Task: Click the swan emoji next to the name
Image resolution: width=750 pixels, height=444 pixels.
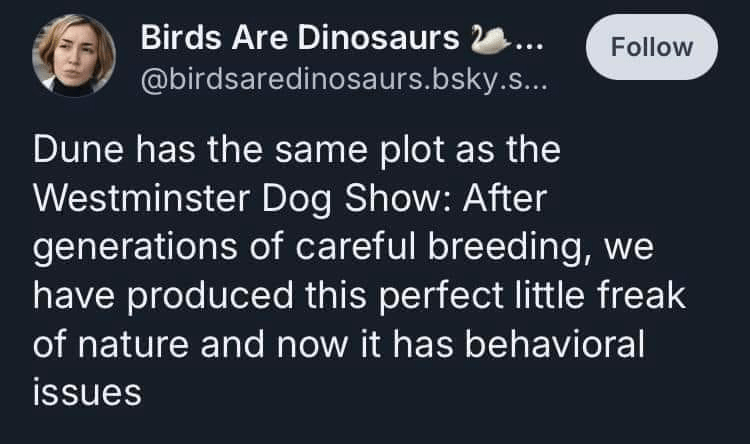Action: (490, 39)
